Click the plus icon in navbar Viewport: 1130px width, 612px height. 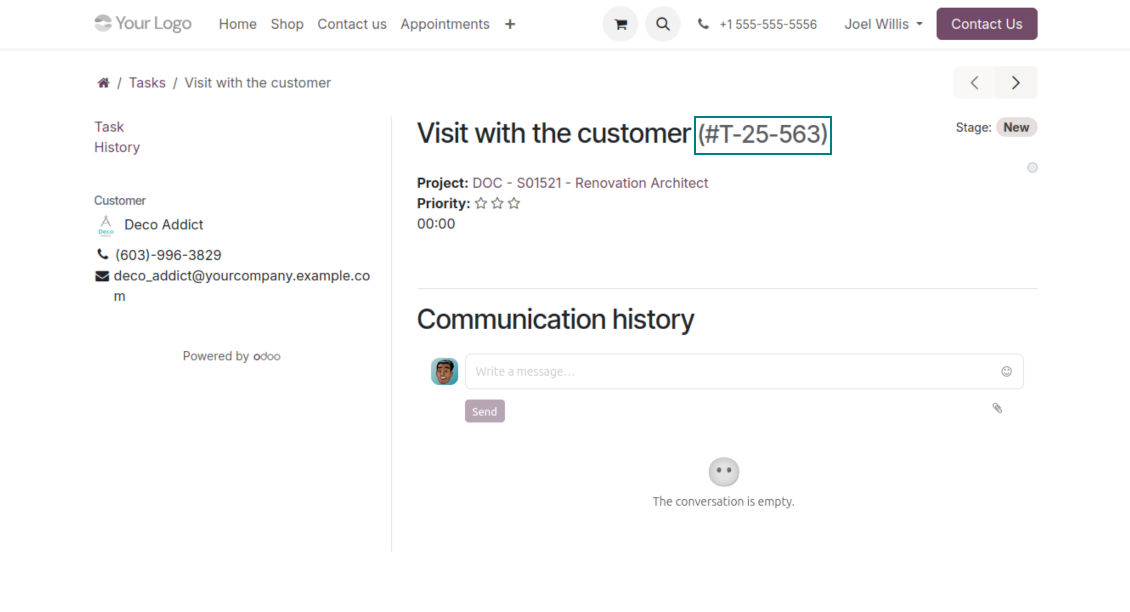[510, 24]
